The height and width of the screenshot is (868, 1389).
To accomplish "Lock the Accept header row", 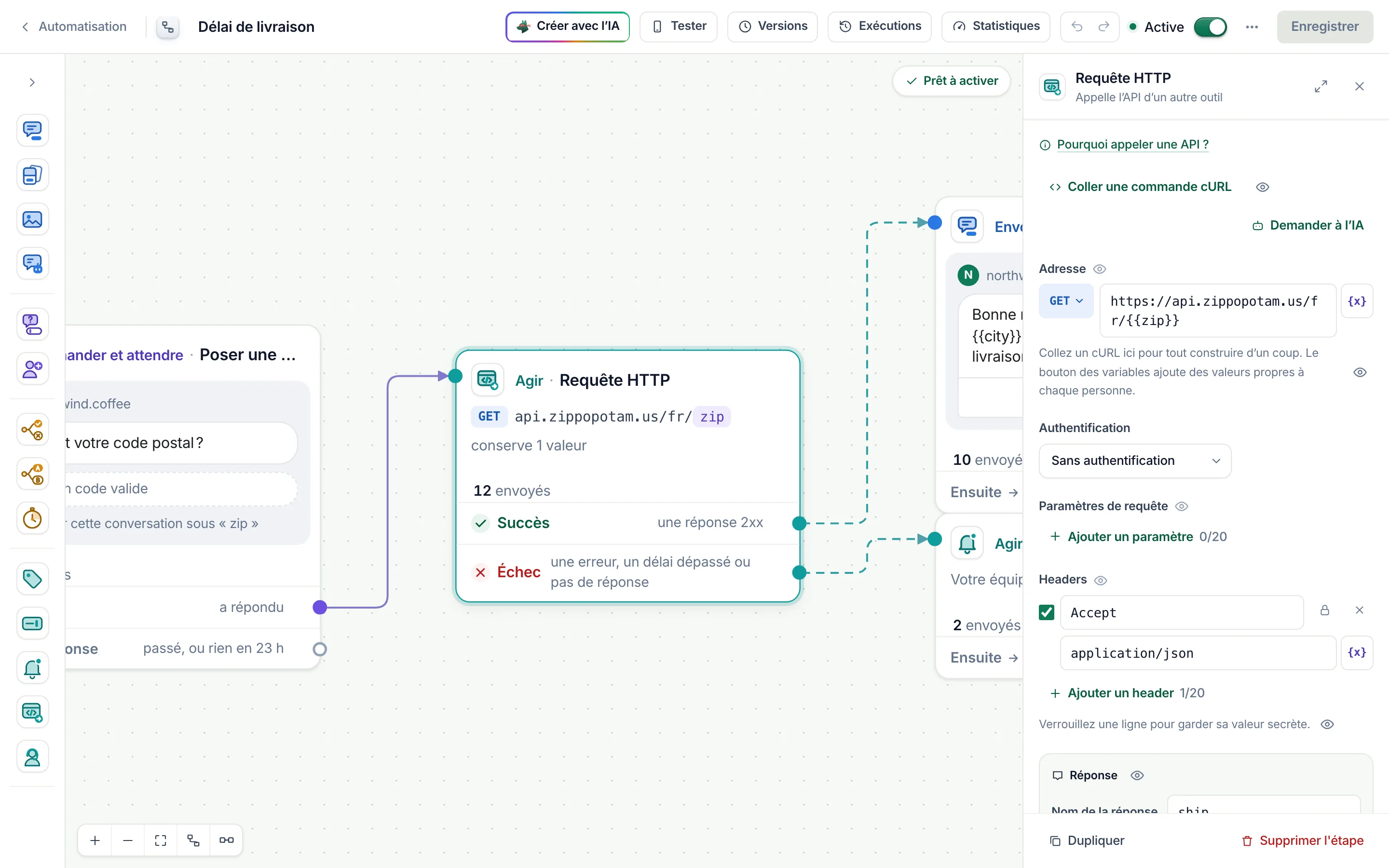I will (1325, 610).
